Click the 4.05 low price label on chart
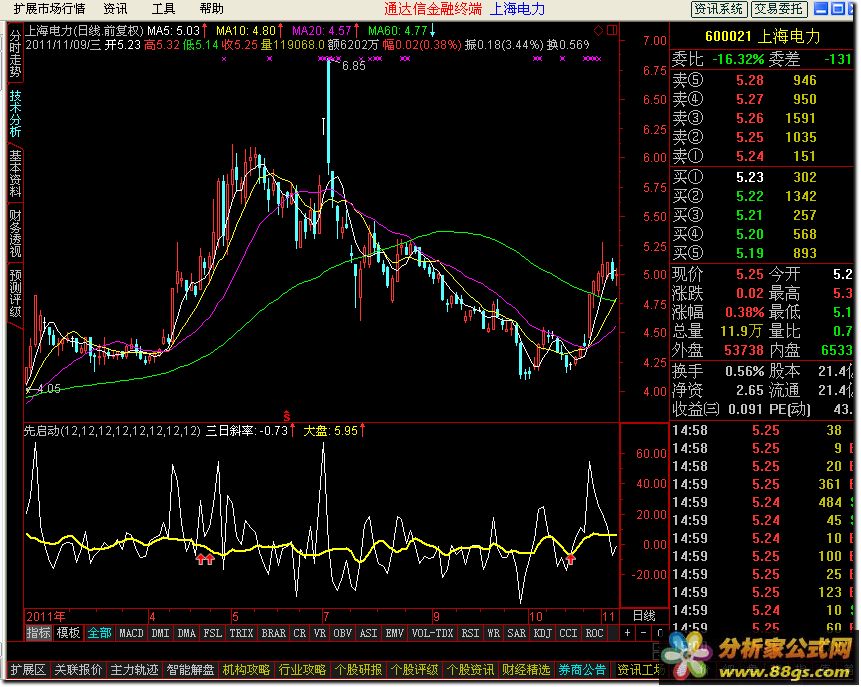 (x=48, y=389)
